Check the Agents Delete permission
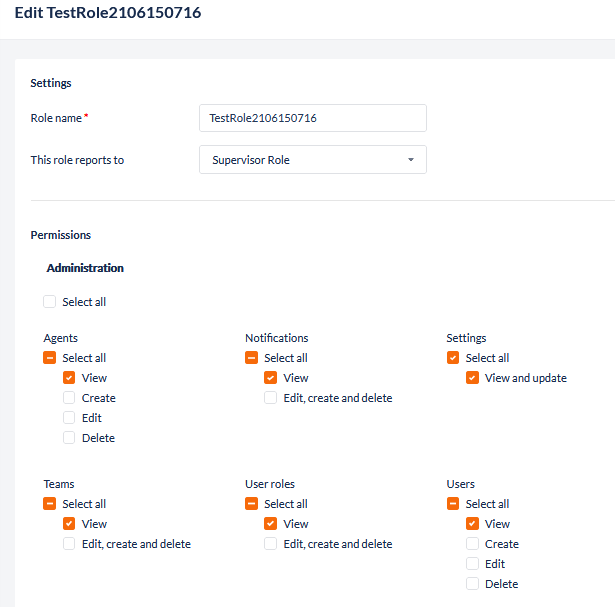This screenshot has width=615, height=607. 69,438
